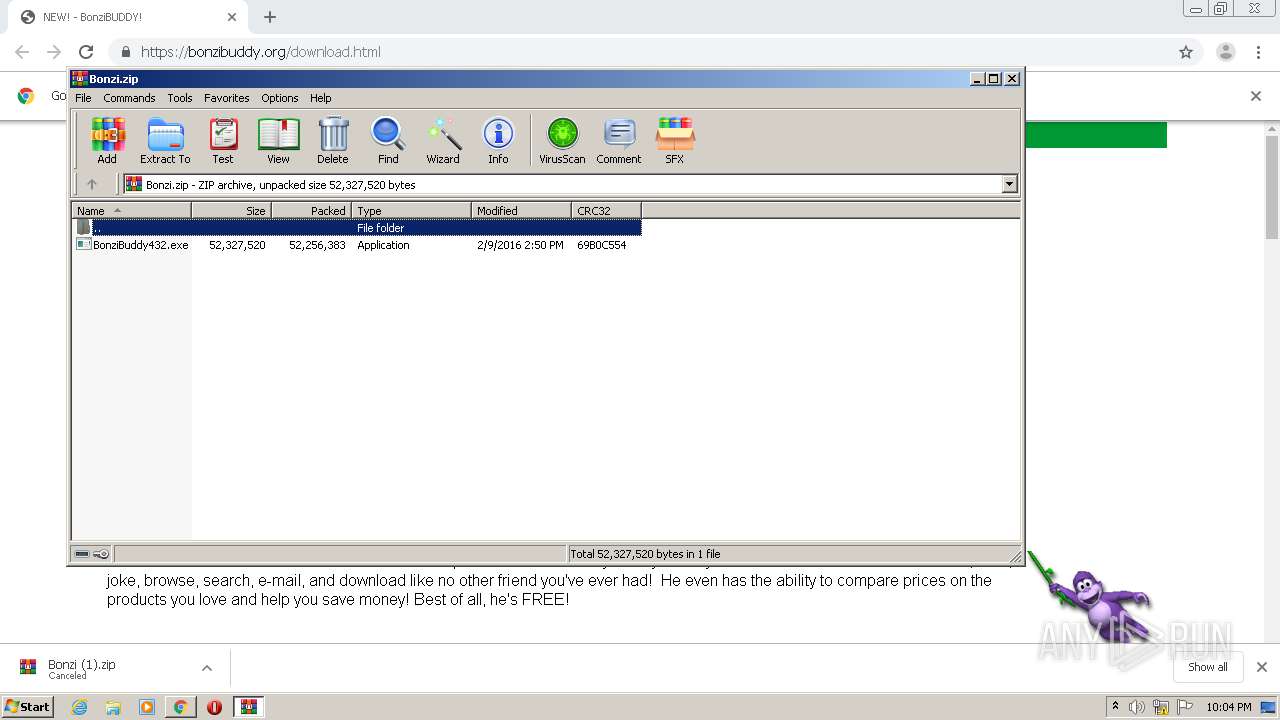1280x720 pixels.
Task: Show archive Info
Action: coord(498,140)
